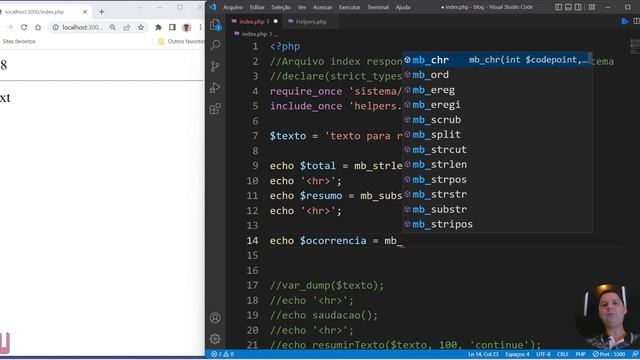Reload the localhost page in browser
Viewport: 640px width, 360px height.
tap(24, 27)
